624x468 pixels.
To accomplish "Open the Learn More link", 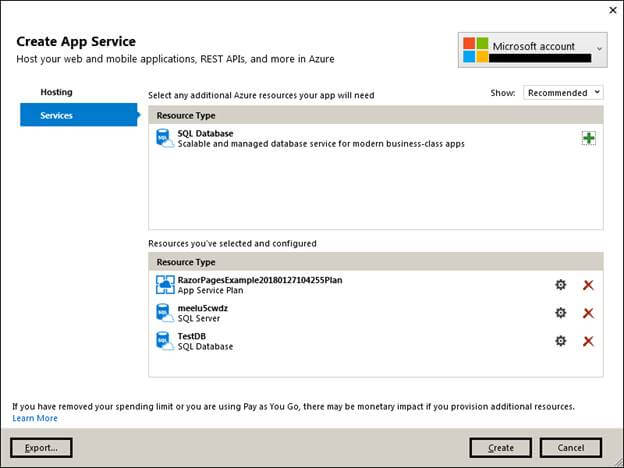I will coord(35,418).
